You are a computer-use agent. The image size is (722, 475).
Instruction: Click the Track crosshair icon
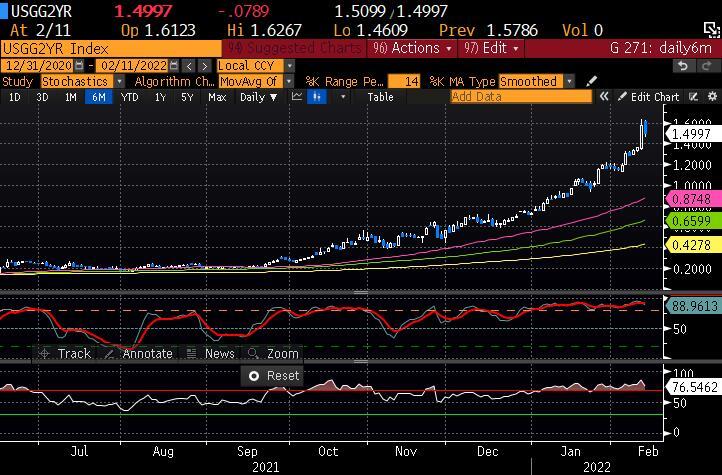coord(44,353)
